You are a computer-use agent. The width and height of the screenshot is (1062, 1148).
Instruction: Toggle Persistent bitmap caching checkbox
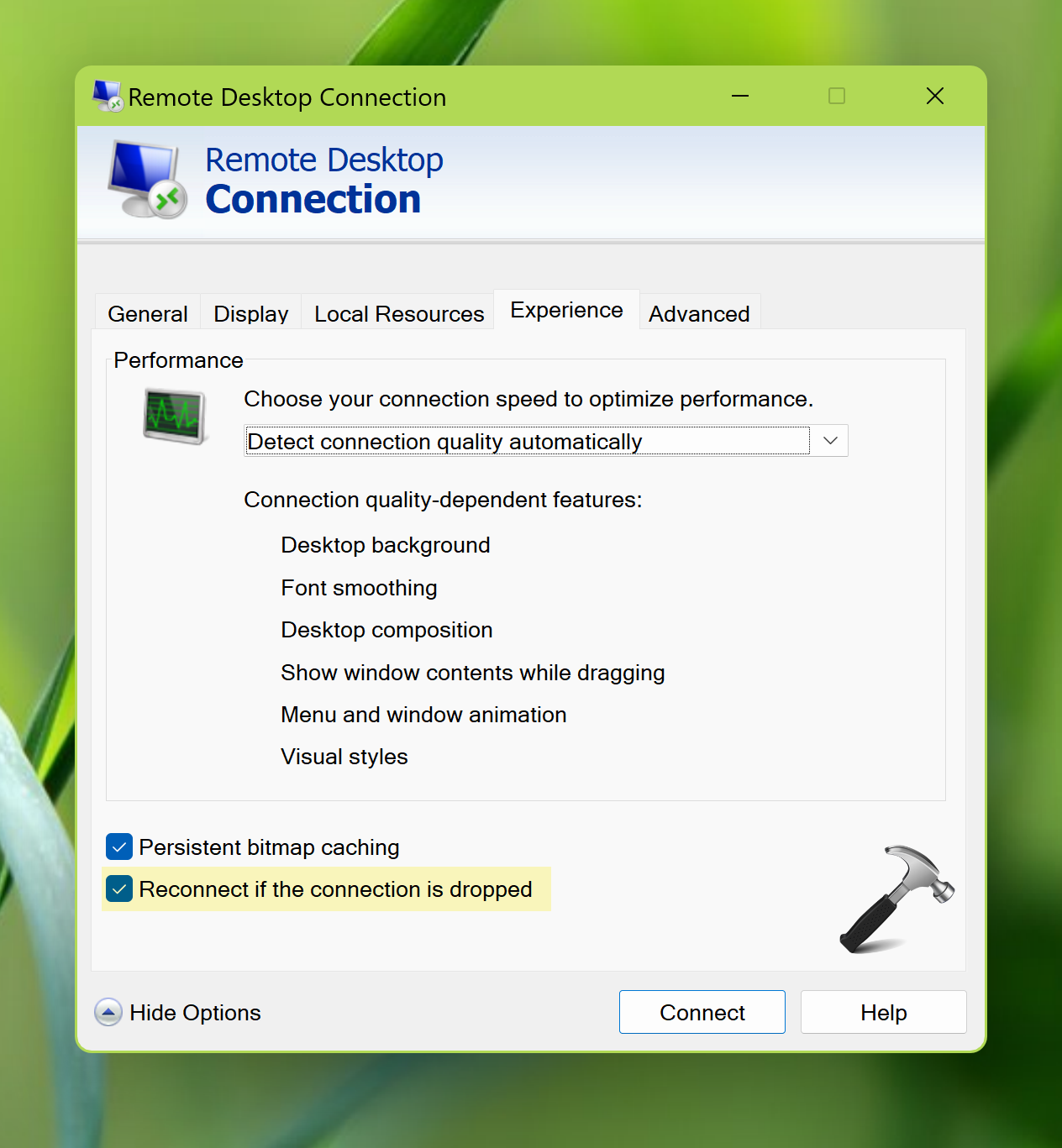click(x=119, y=847)
